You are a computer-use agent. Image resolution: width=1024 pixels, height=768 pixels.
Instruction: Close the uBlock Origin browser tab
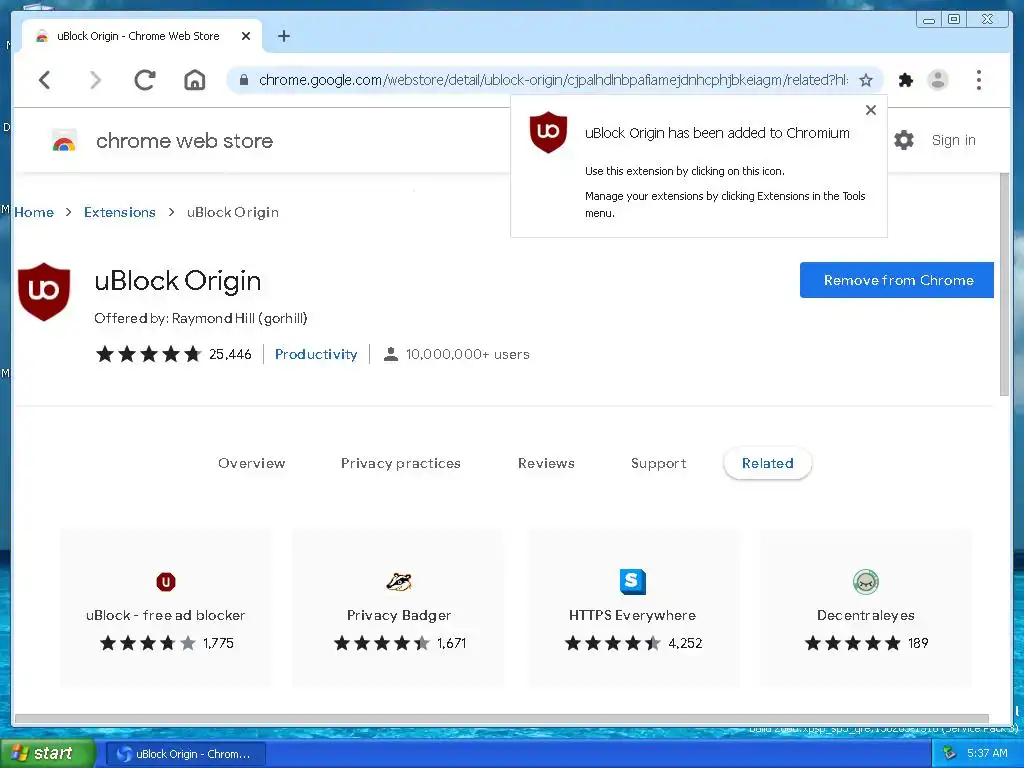246,37
